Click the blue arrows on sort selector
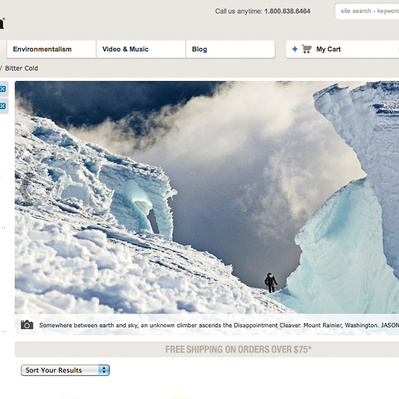 coord(104,370)
